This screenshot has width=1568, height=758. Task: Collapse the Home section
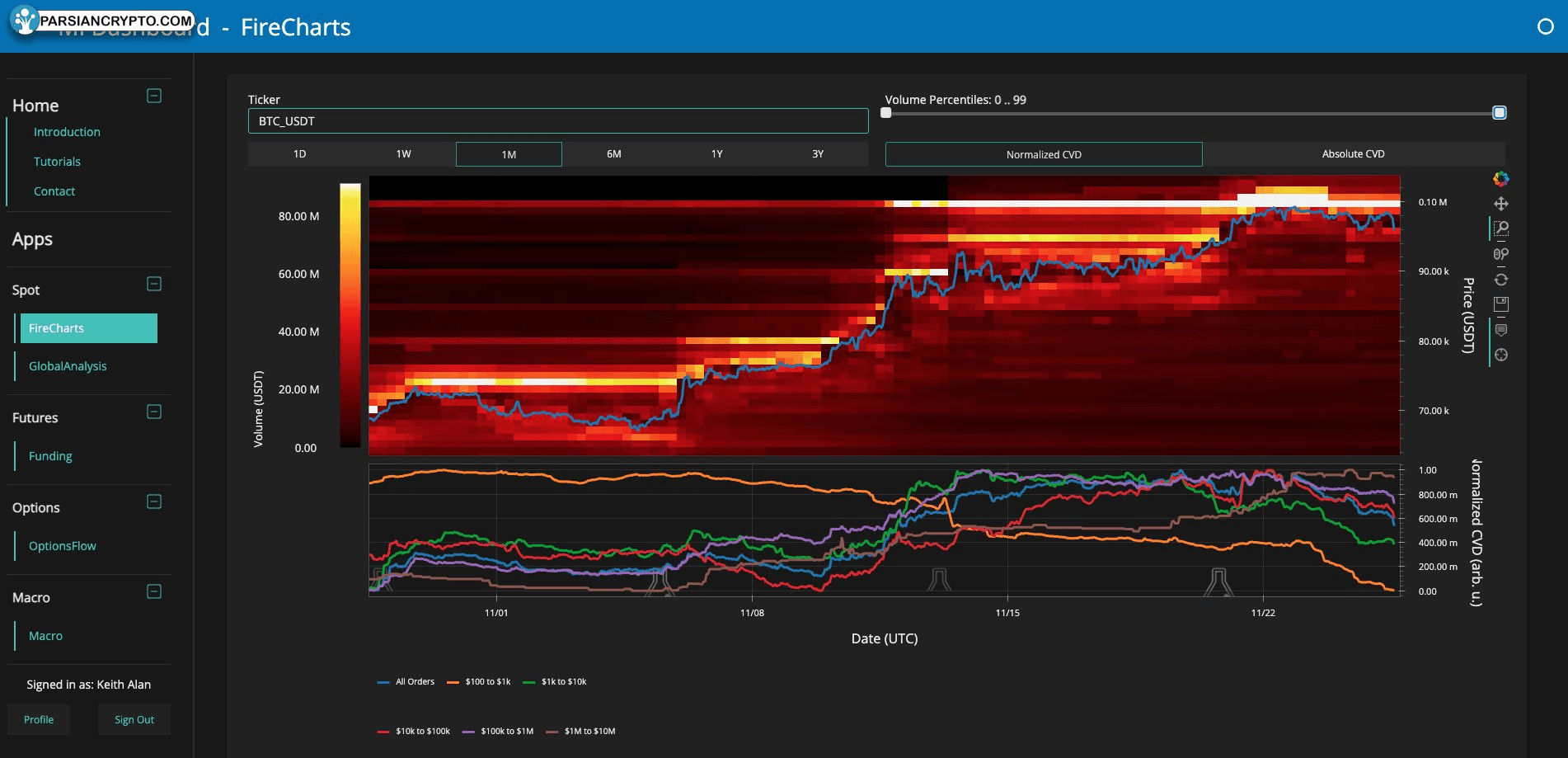click(x=154, y=96)
